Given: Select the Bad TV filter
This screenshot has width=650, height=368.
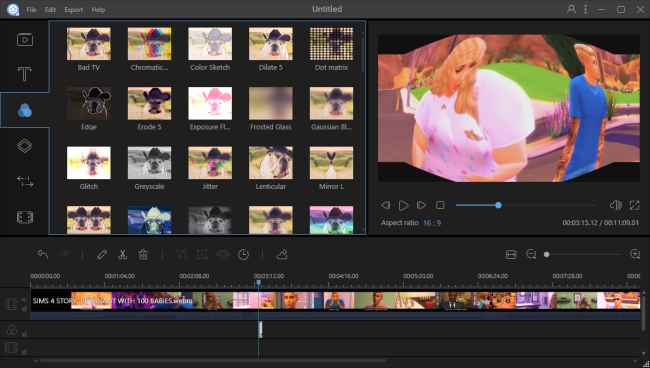Looking at the screenshot, I should pos(89,49).
